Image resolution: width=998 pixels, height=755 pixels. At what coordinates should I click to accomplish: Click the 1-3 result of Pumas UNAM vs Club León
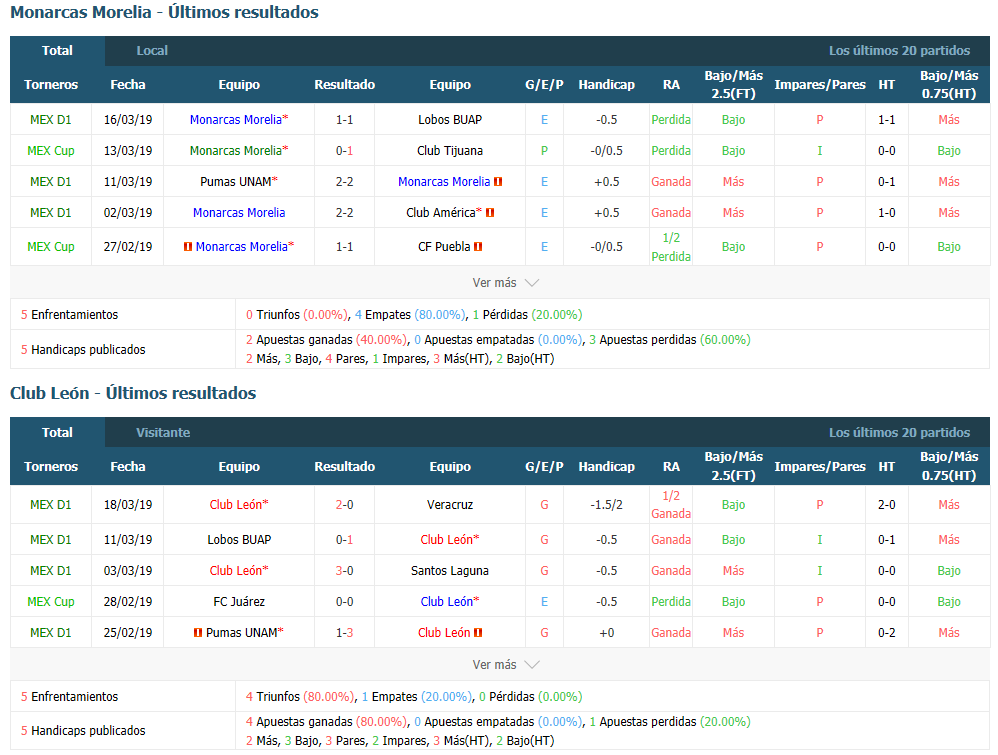(344, 633)
